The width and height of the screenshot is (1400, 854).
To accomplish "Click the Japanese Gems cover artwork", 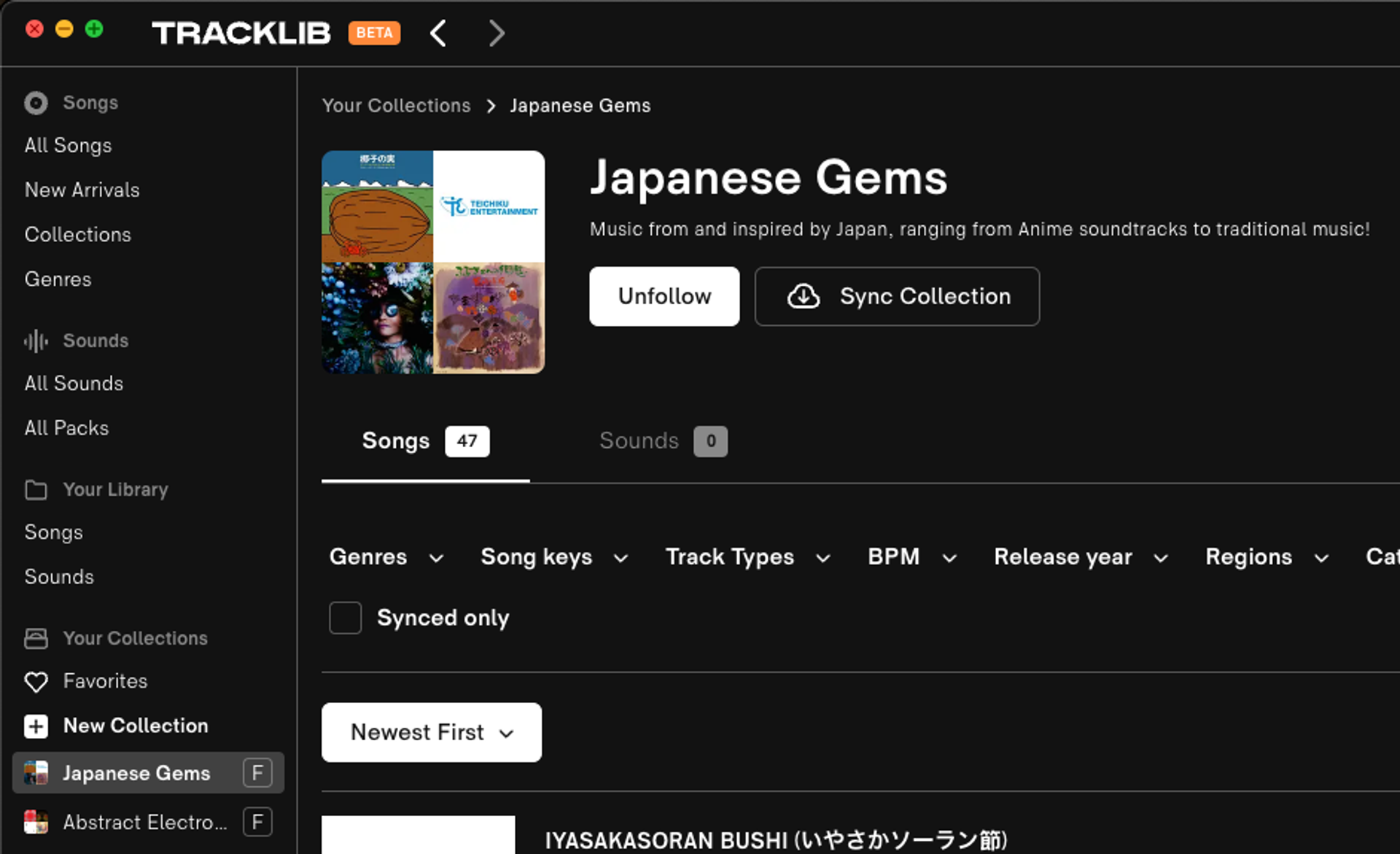I will [x=432, y=262].
